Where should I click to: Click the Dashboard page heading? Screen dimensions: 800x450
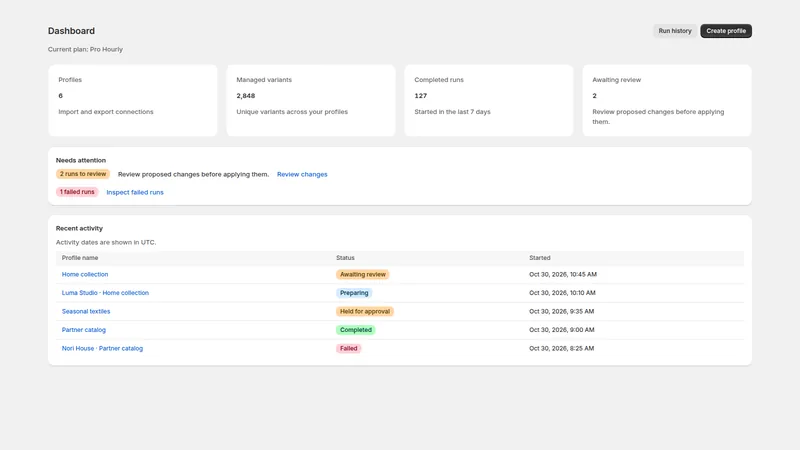tap(71, 31)
